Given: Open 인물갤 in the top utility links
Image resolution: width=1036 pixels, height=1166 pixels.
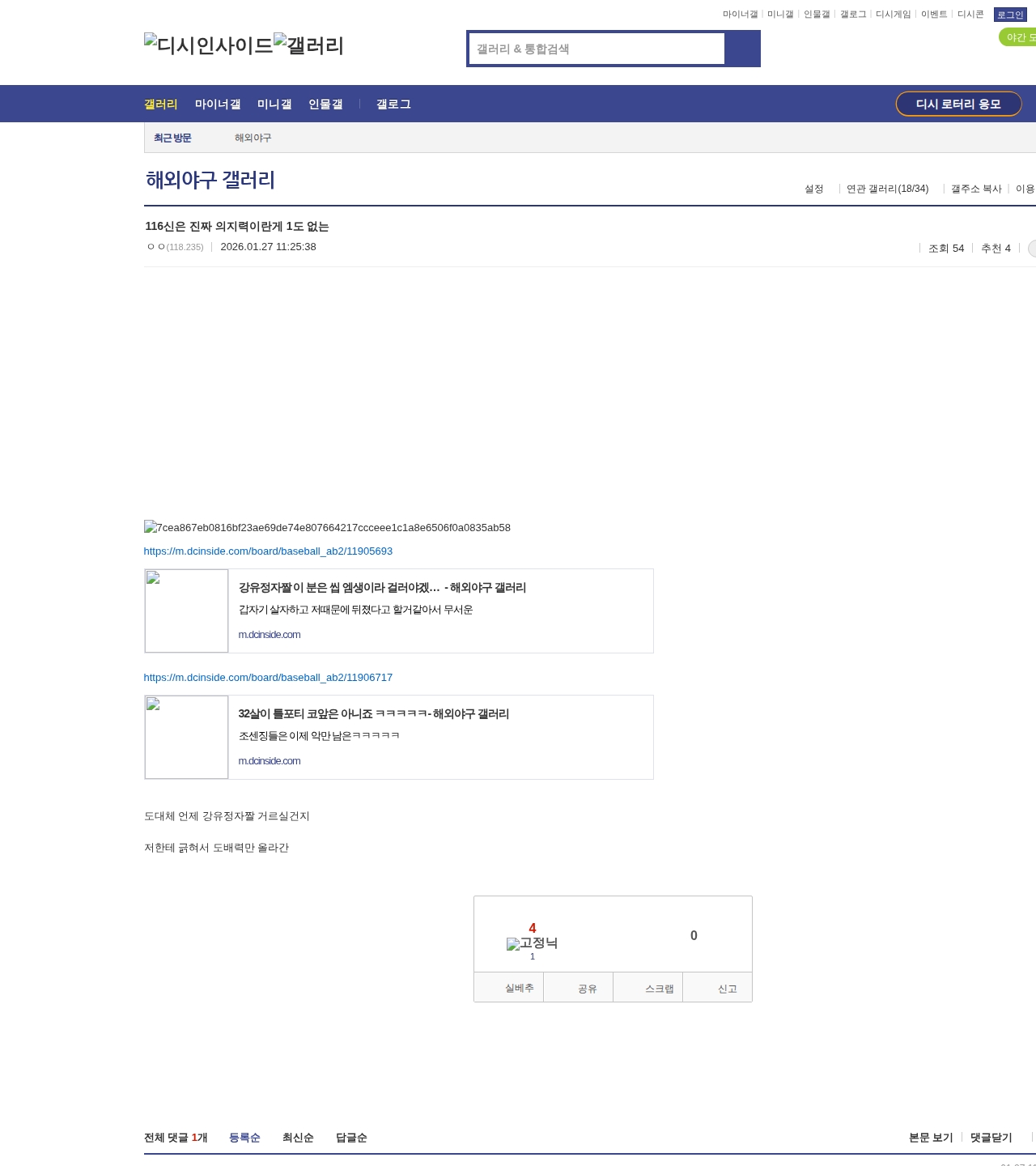Looking at the screenshot, I should pyautogui.click(x=817, y=15).
